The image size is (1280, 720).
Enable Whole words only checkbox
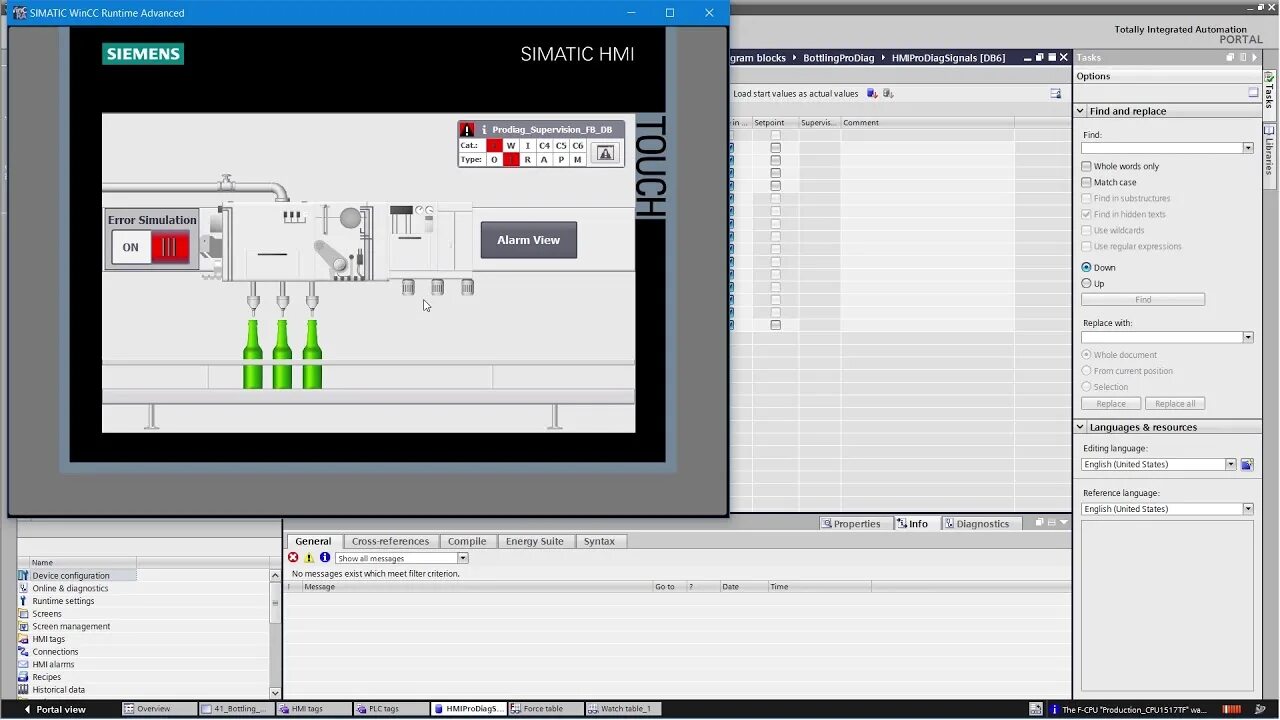pos(1086,166)
